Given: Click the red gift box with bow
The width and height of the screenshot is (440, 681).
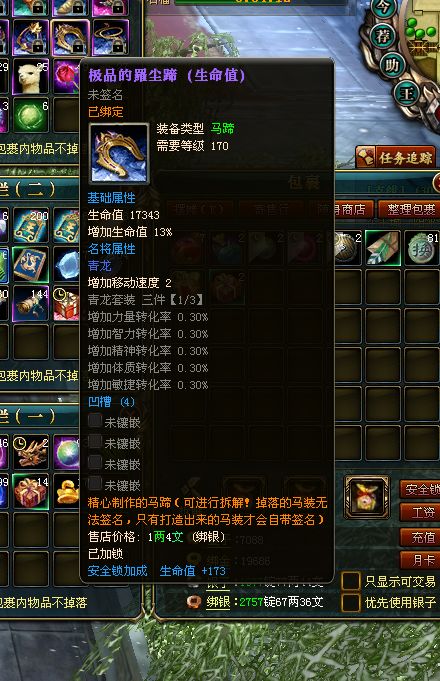Looking at the screenshot, I should pos(30,492).
